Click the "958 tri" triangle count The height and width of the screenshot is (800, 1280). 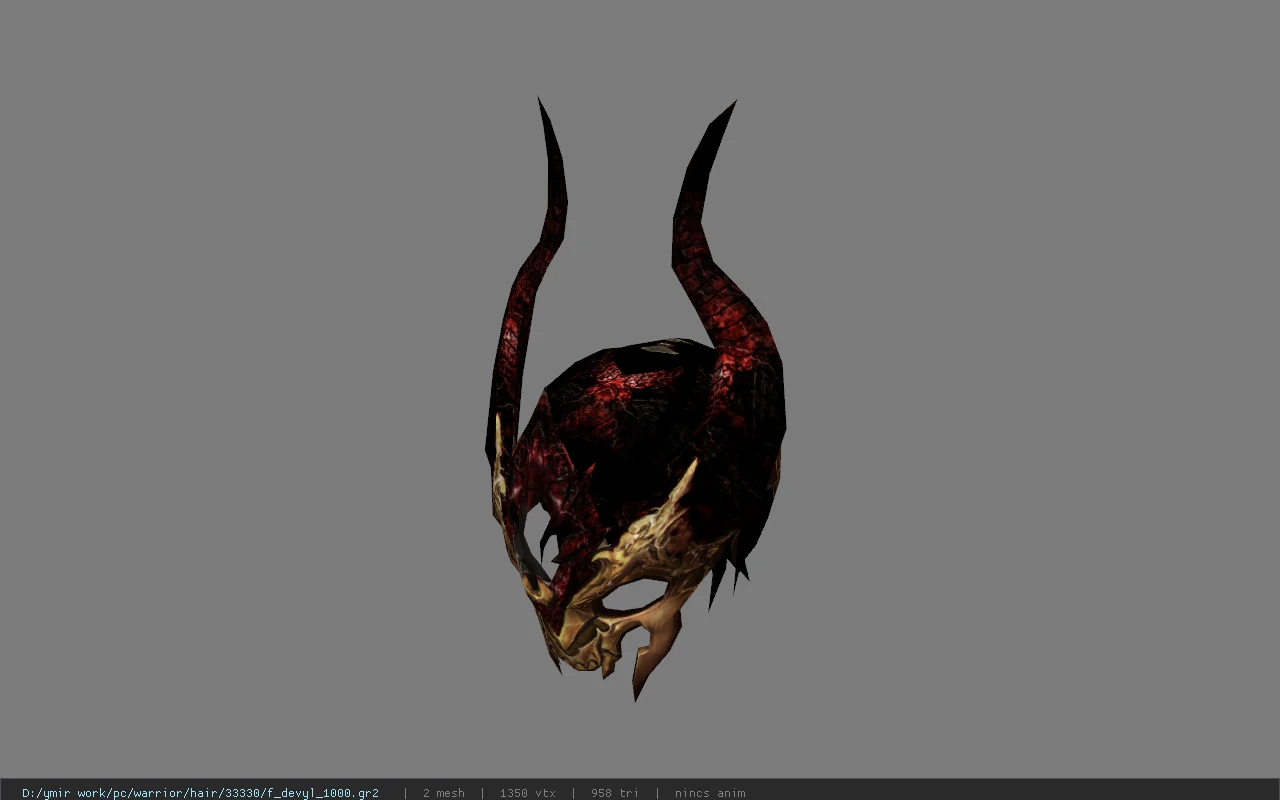click(614, 793)
